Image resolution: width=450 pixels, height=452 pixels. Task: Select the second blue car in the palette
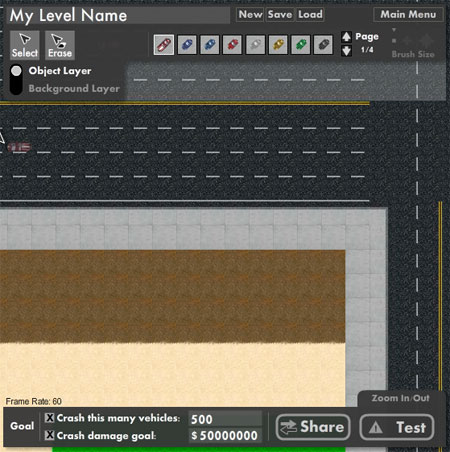coord(209,44)
